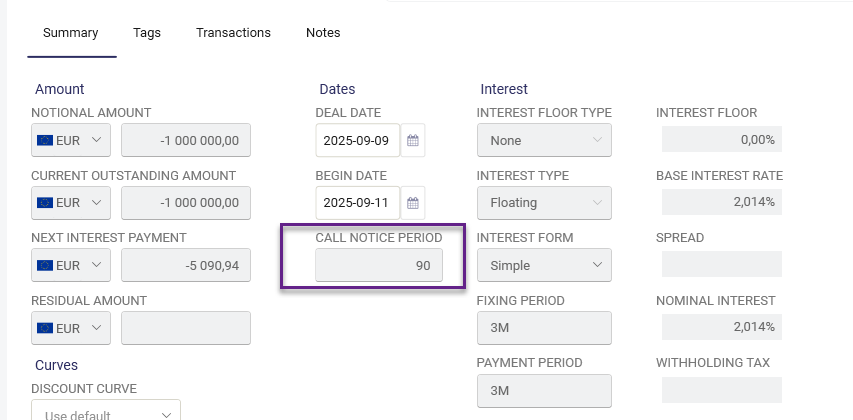Open the Discount Curve dropdown
This screenshot has width=853, height=420.
click(106, 413)
